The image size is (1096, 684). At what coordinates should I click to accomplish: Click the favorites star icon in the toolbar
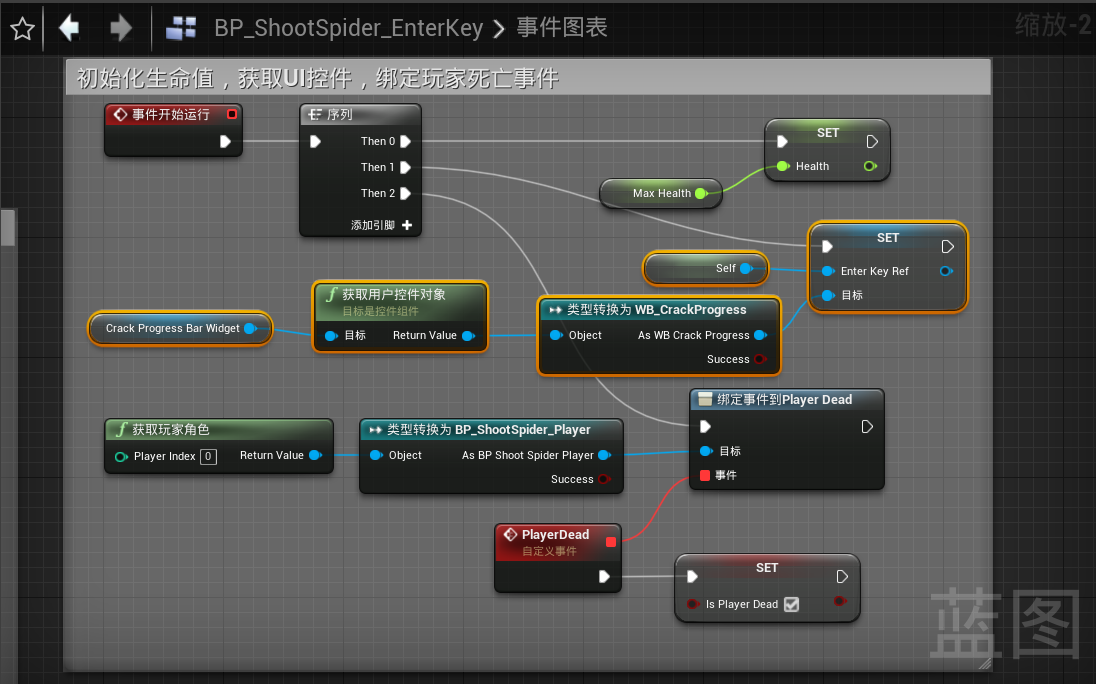[21, 28]
